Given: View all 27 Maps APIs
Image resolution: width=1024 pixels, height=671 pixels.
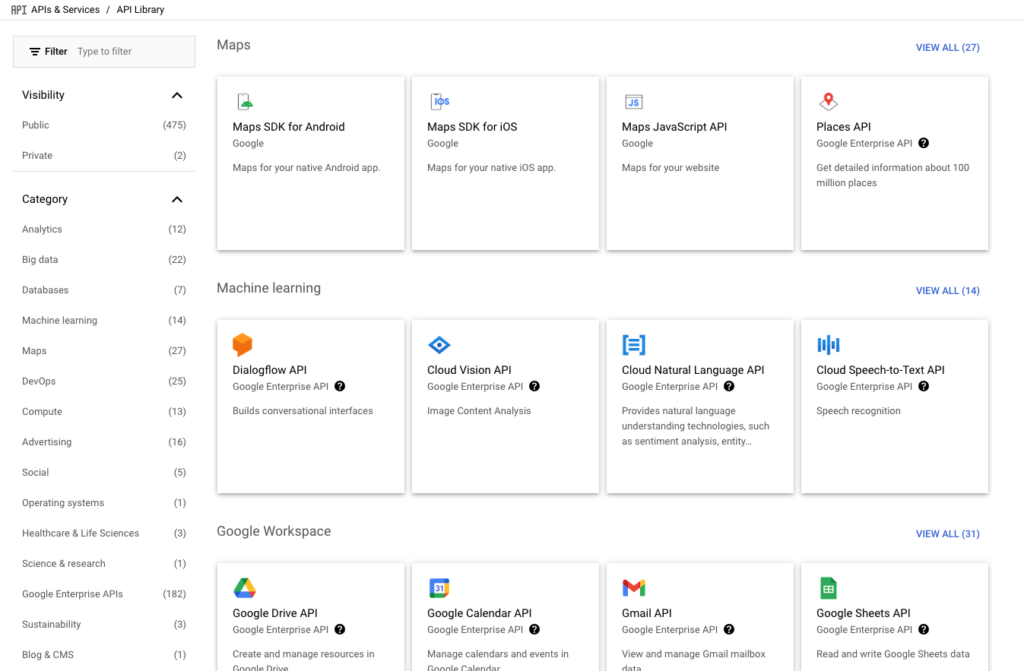Looking at the screenshot, I should 948,48.
